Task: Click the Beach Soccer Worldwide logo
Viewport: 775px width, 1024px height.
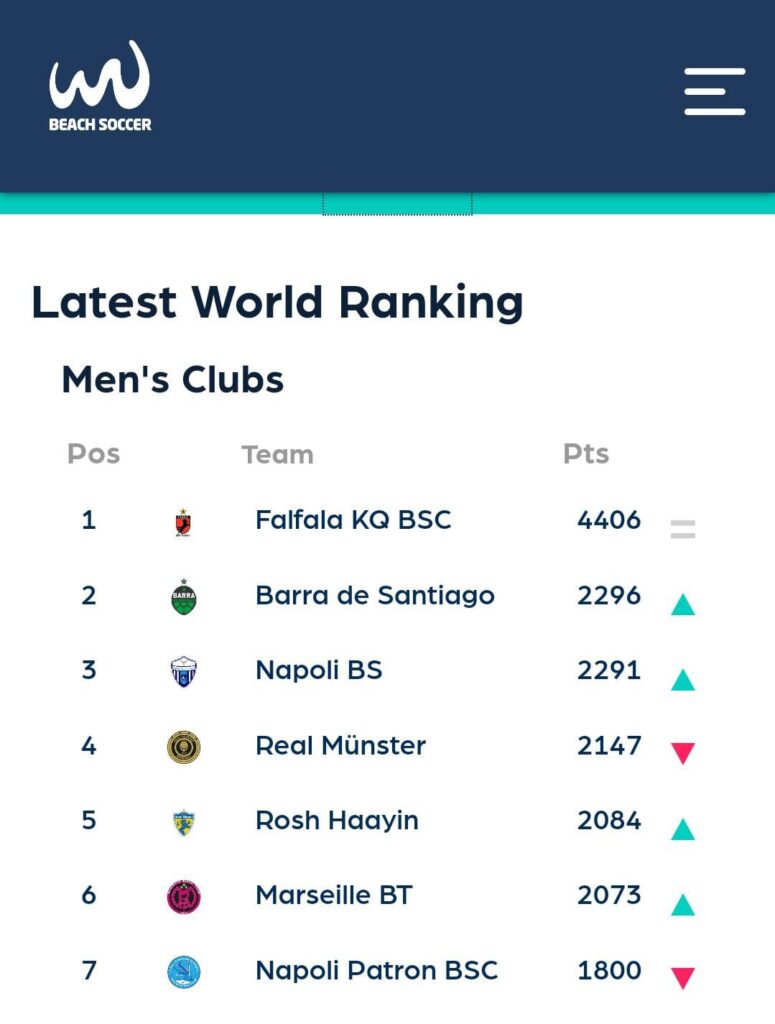Action: point(100,87)
